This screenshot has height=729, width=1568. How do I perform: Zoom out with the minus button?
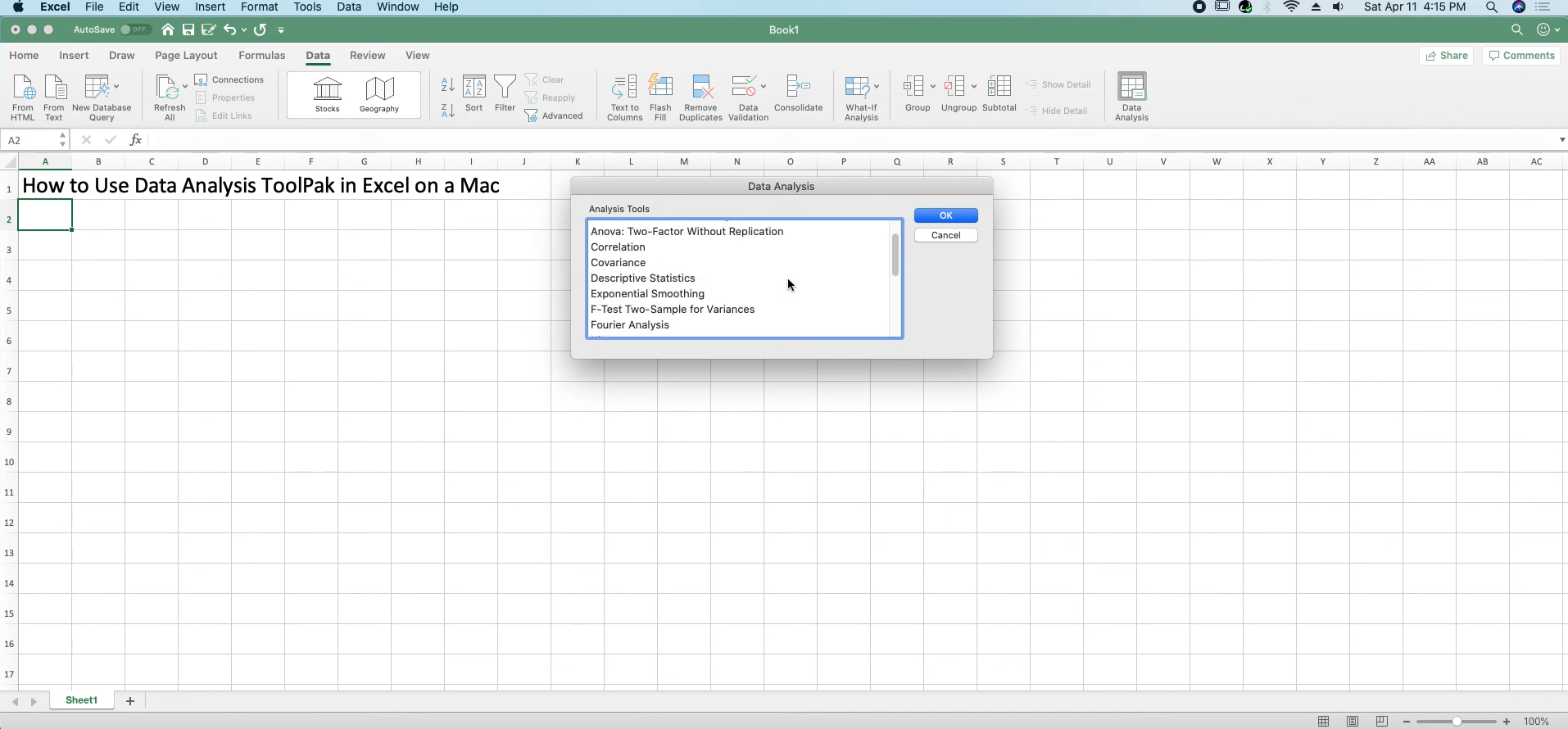(1407, 722)
